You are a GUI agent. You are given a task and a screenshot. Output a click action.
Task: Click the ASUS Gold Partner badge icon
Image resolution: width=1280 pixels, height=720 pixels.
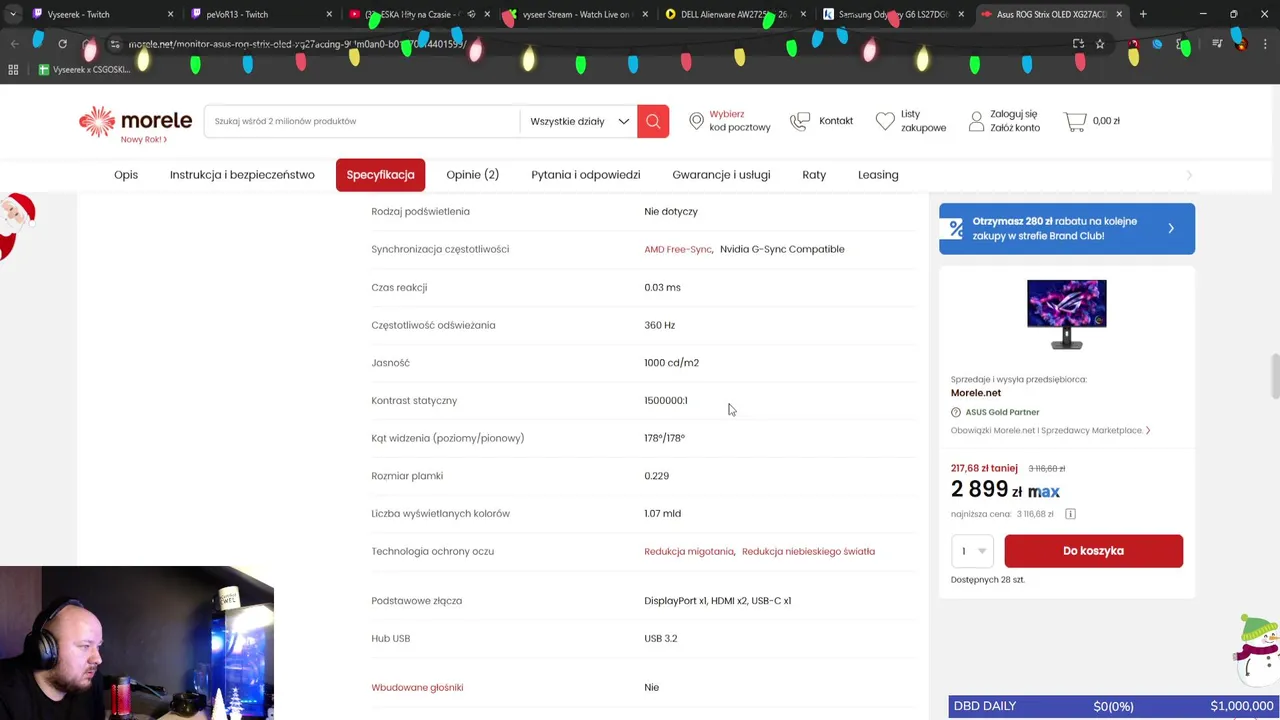pos(956,412)
